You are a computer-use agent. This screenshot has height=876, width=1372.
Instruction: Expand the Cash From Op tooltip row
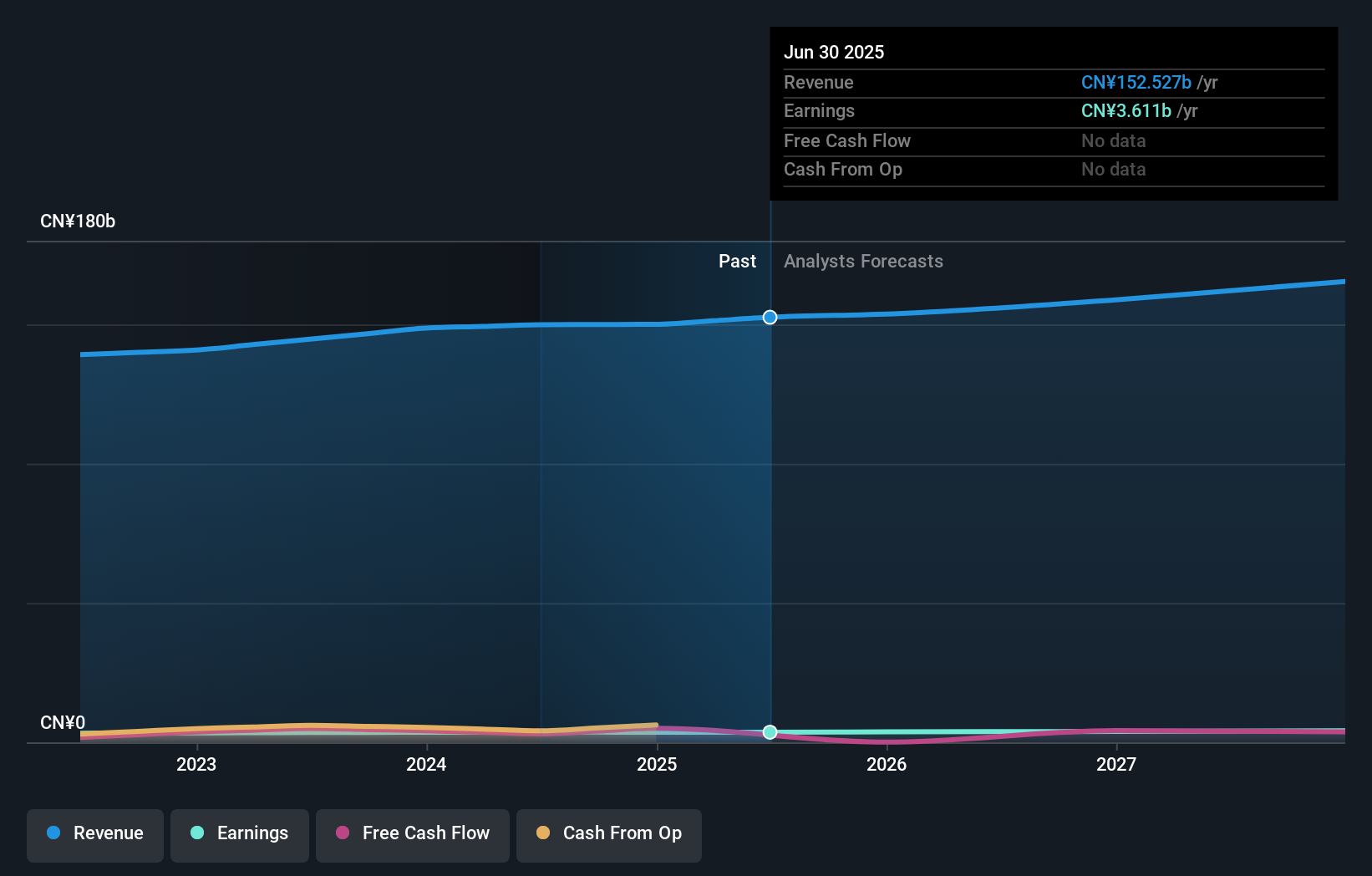pyautogui.click(x=843, y=170)
